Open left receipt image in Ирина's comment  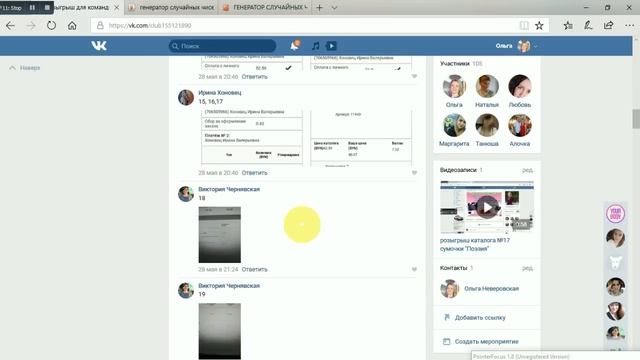[x=252, y=137]
